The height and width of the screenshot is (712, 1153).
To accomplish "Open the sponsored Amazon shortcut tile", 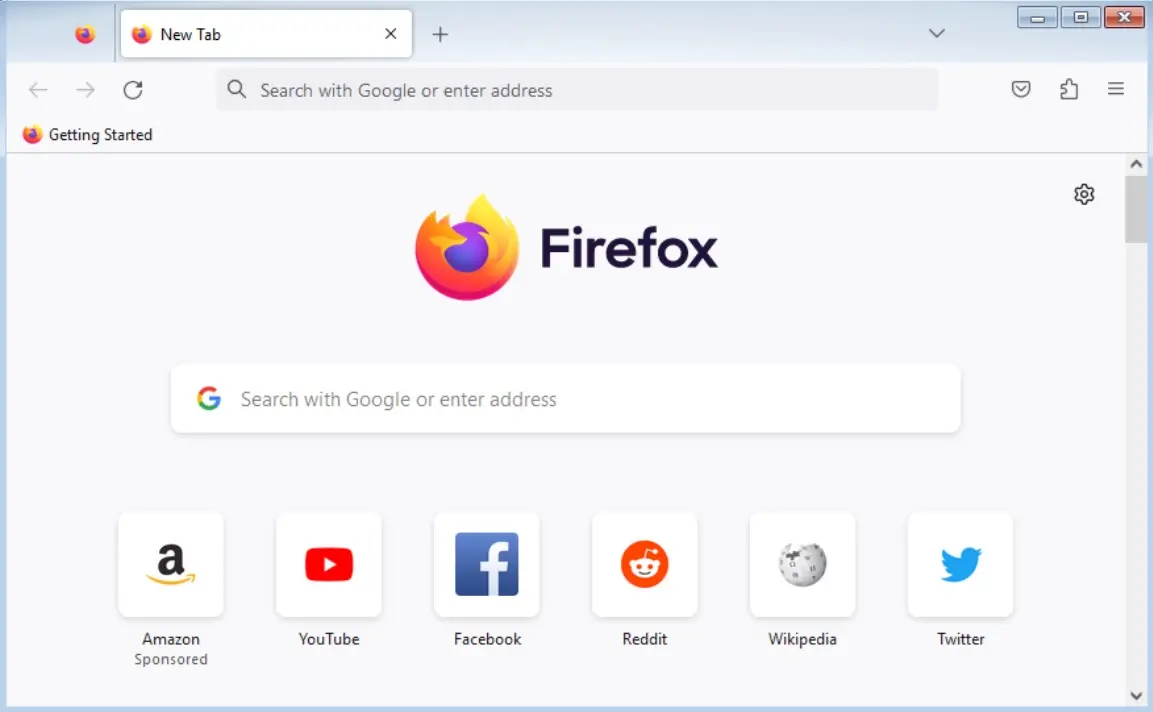I will [171, 565].
